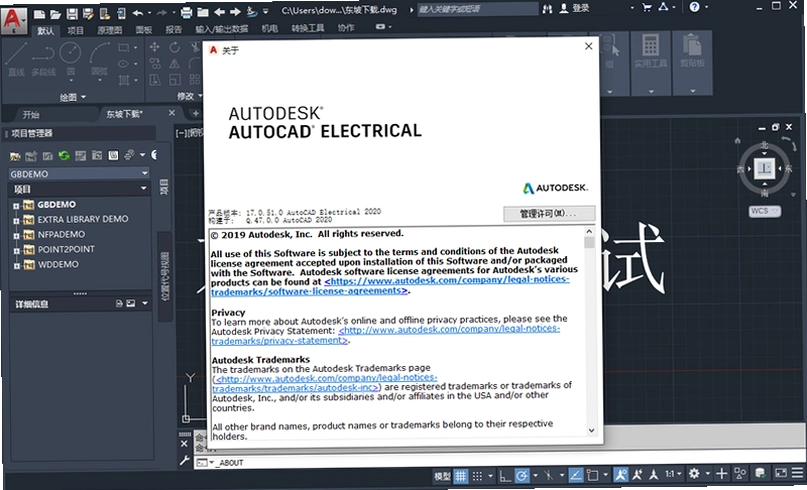Toggle polar tracking in status bar
This screenshot has height=490, width=807.
pos(522,476)
